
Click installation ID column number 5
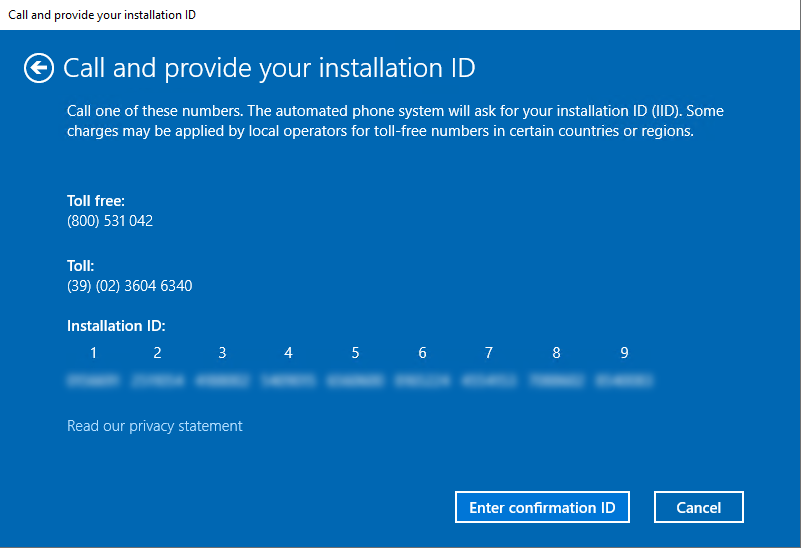pyautogui.click(x=355, y=353)
